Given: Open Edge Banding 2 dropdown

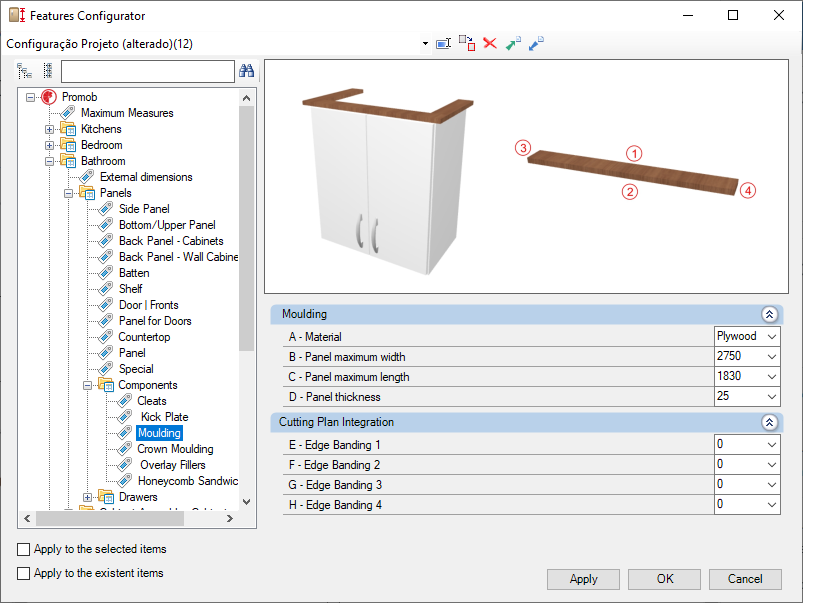Looking at the screenshot, I should (772, 465).
